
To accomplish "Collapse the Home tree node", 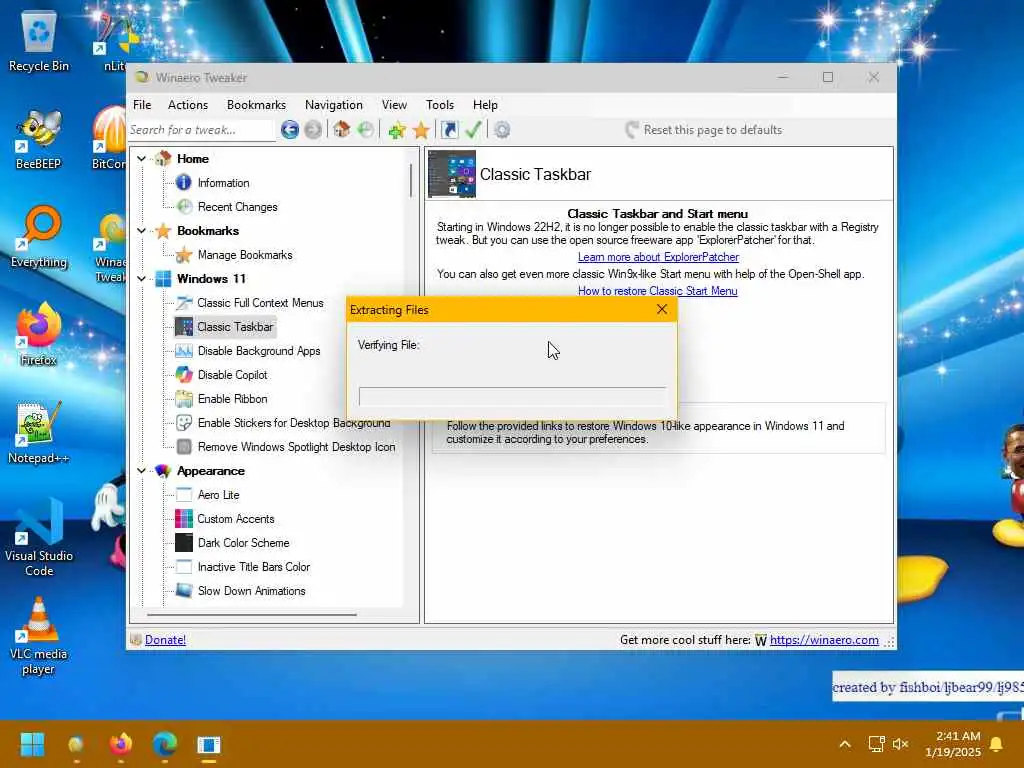I will pos(142,159).
